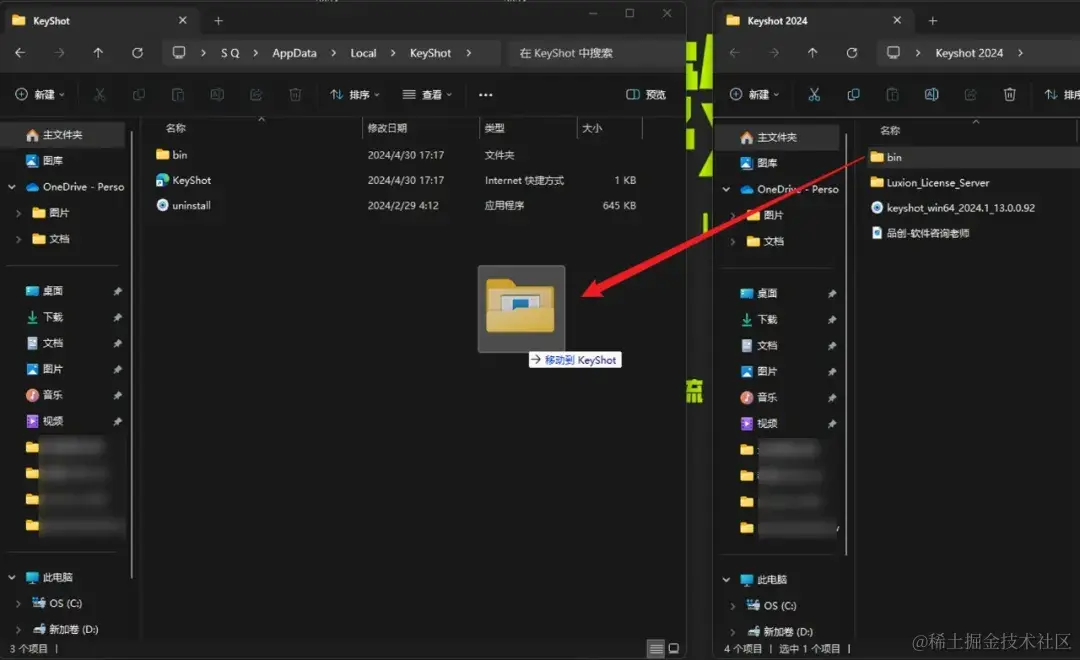This screenshot has width=1080, height=660.
Task: Click AppData in the breadcrumb path
Action: (x=294, y=53)
